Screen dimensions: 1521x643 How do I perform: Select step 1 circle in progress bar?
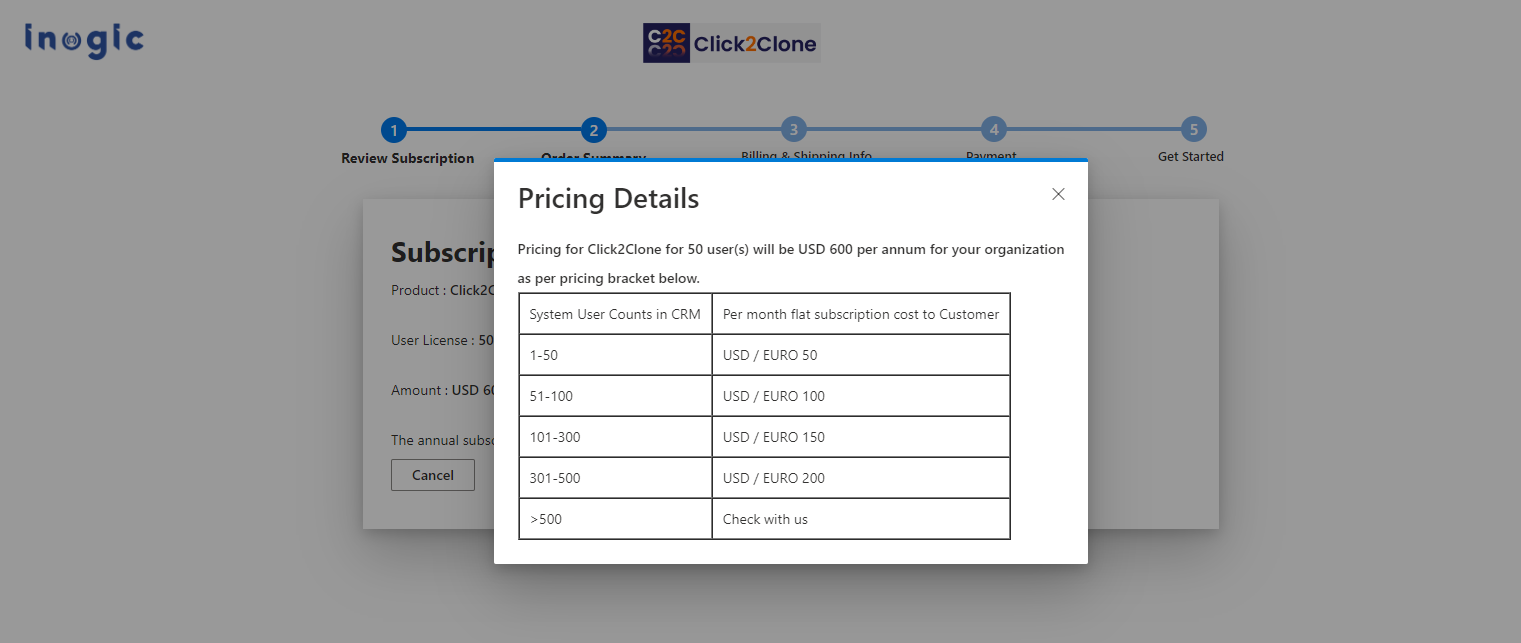[x=394, y=130]
